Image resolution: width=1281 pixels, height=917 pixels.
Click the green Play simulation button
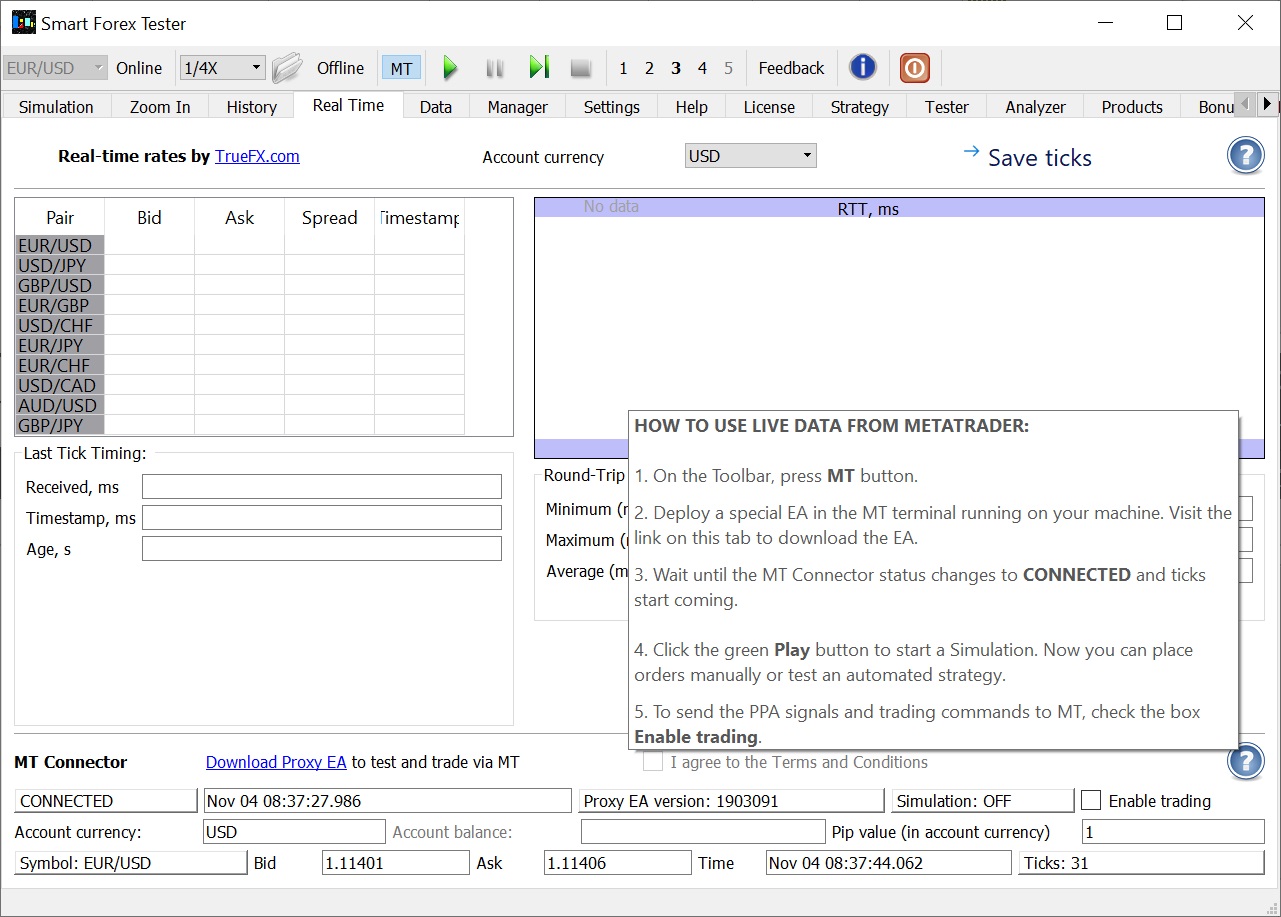pyautogui.click(x=450, y=68)
